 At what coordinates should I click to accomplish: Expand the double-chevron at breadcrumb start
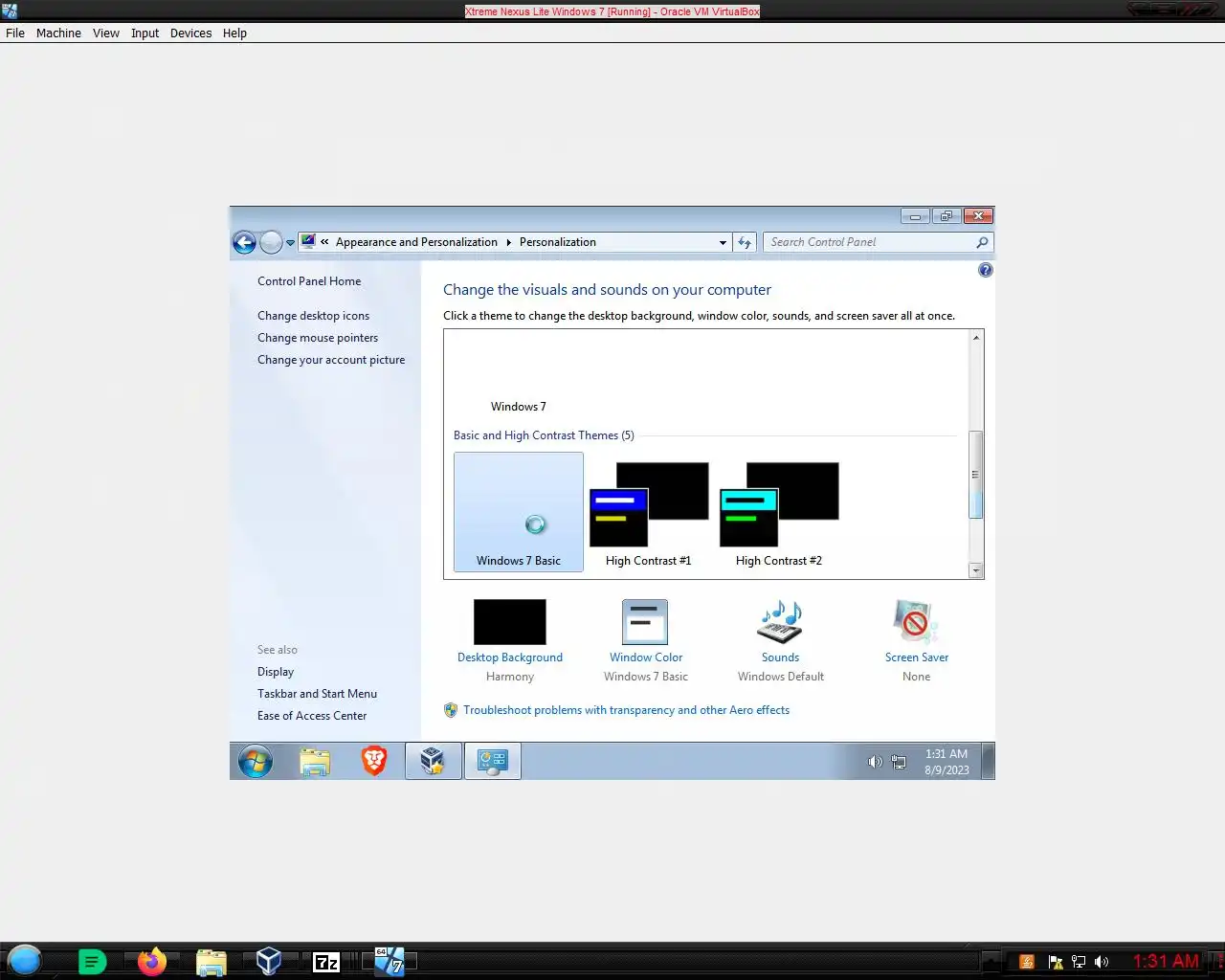click(x=324, y=242)
